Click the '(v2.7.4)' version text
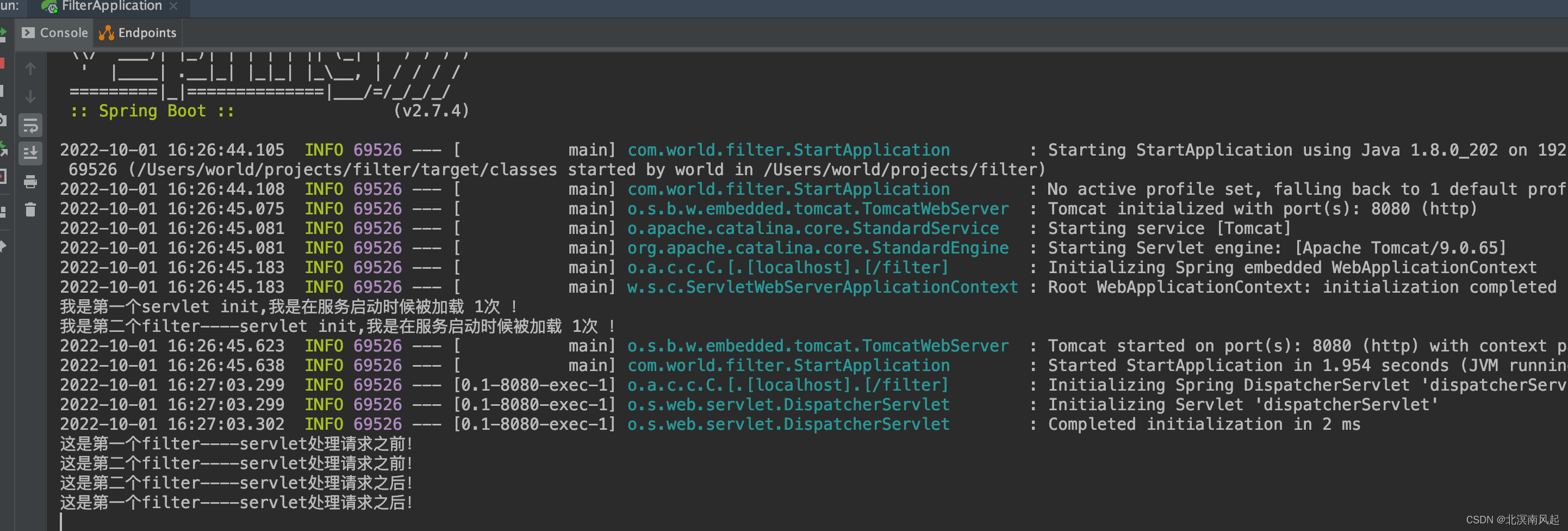Screen dimensions: 1568x531 (432, 111)
